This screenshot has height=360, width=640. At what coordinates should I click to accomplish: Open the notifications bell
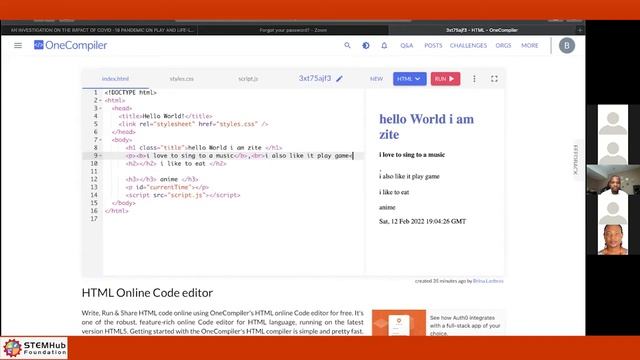(x=384, y=45)
